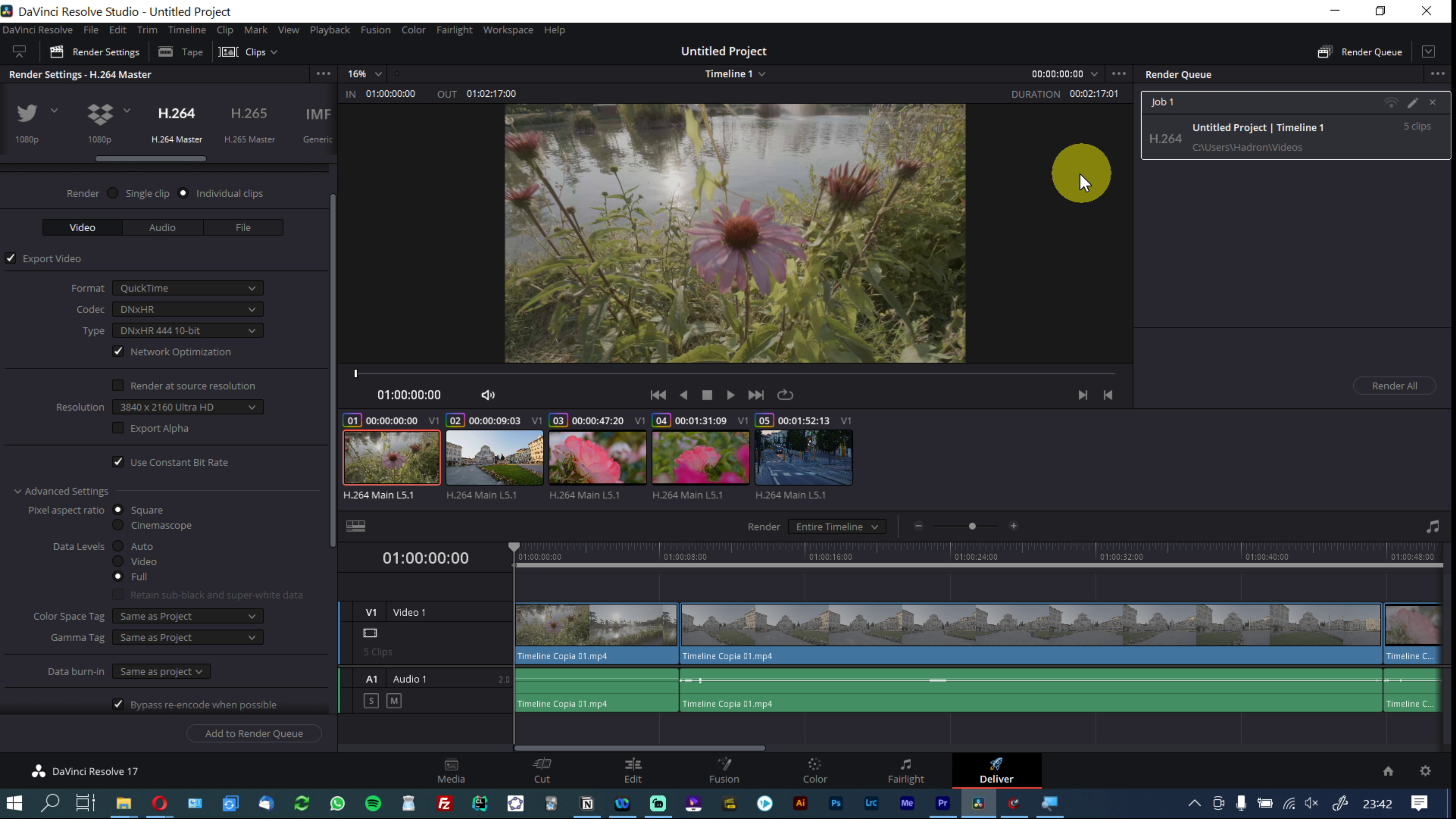Uncheck Export Video checkbox
Image resolution: width=1456 pixels, height=819 pixels.
pyautogui.click(x=11, y=258)
